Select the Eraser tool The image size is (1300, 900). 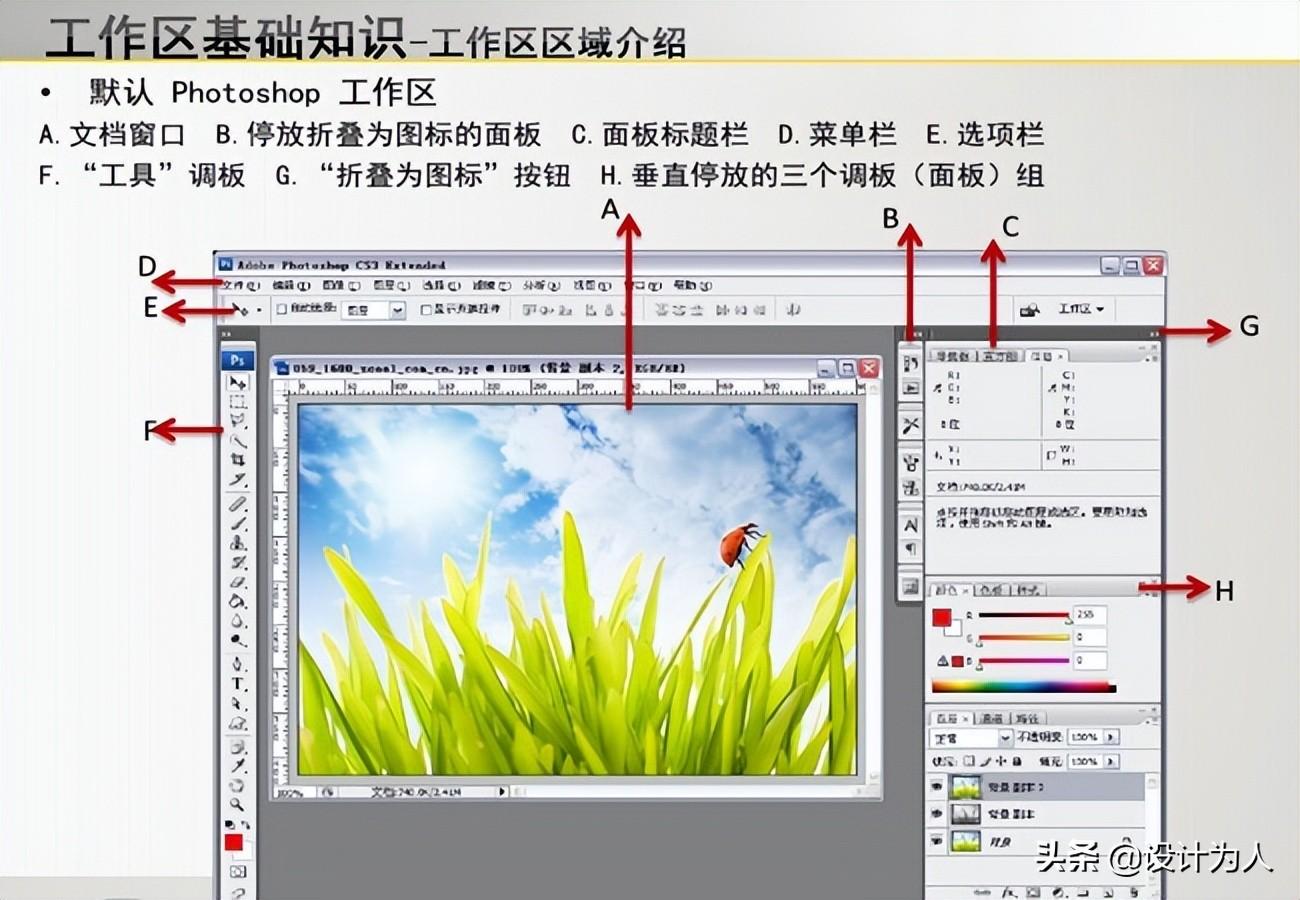238,582
